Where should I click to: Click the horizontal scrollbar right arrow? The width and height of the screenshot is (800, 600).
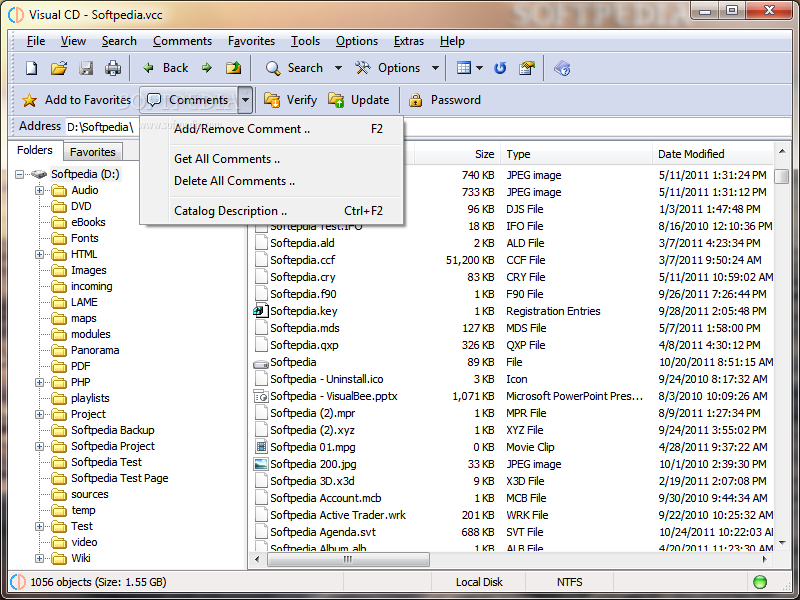click(x=765, y=560)
